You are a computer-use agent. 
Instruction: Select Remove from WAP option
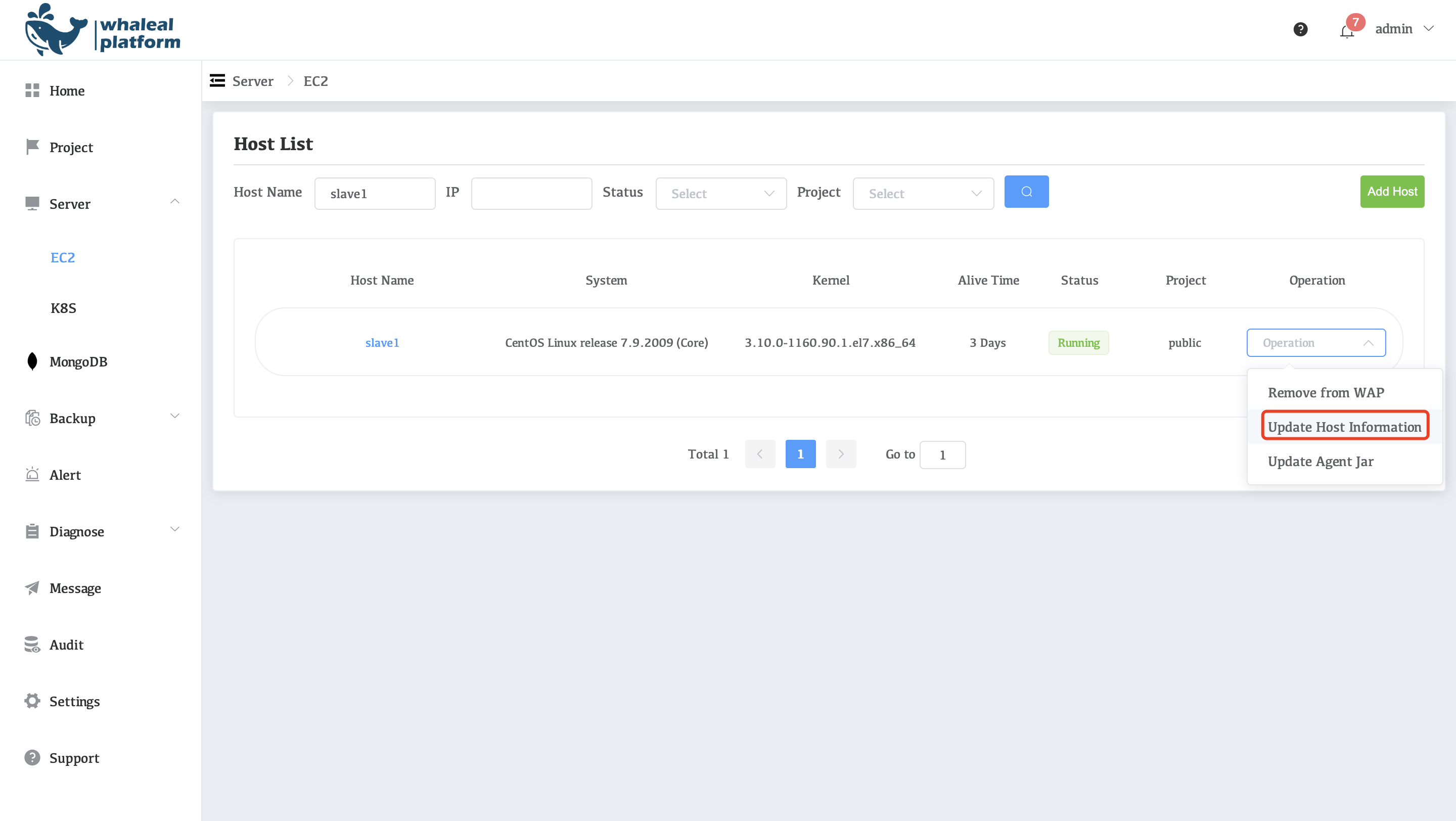[1326, 393]
